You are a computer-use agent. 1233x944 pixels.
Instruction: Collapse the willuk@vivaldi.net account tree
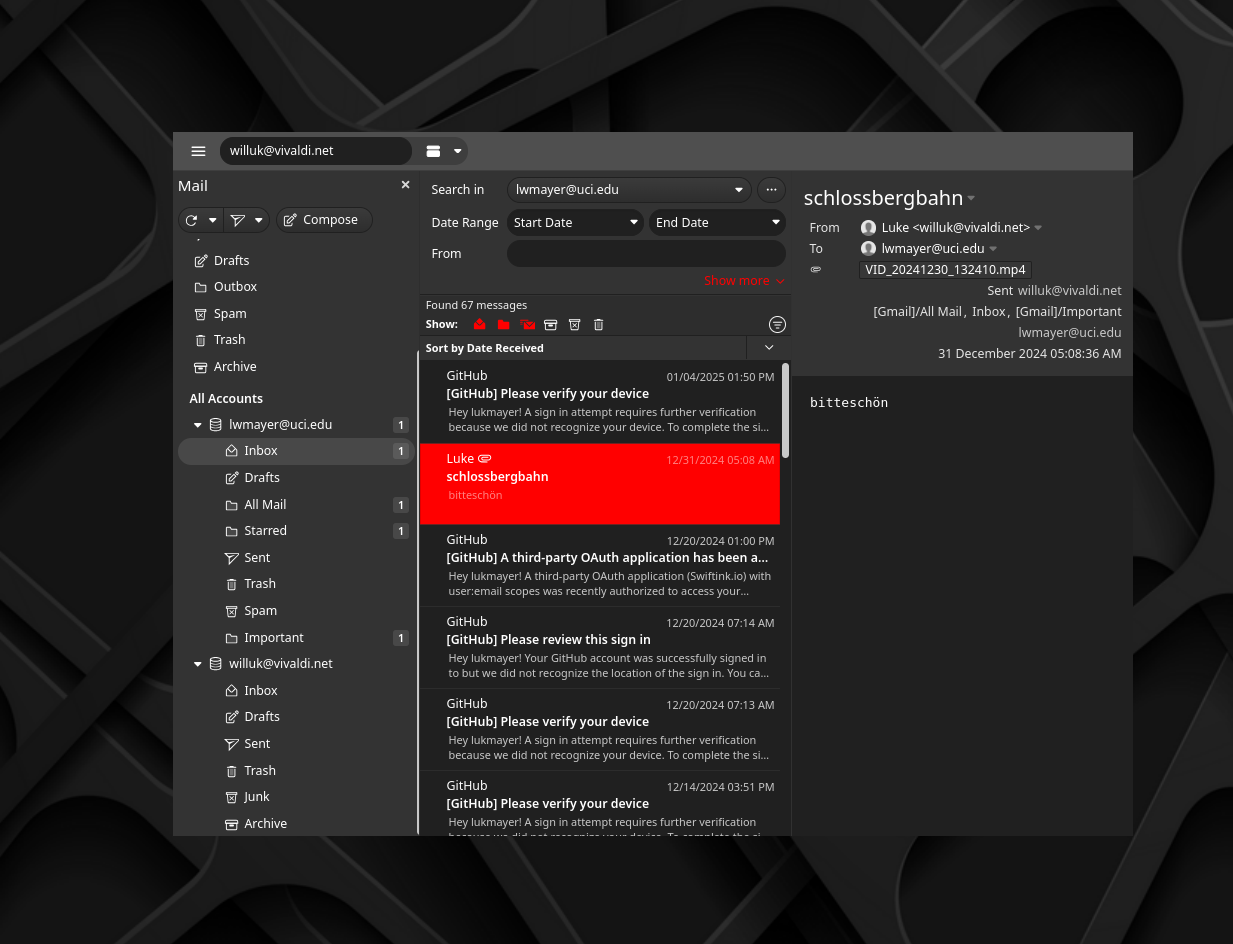[198, 664]
